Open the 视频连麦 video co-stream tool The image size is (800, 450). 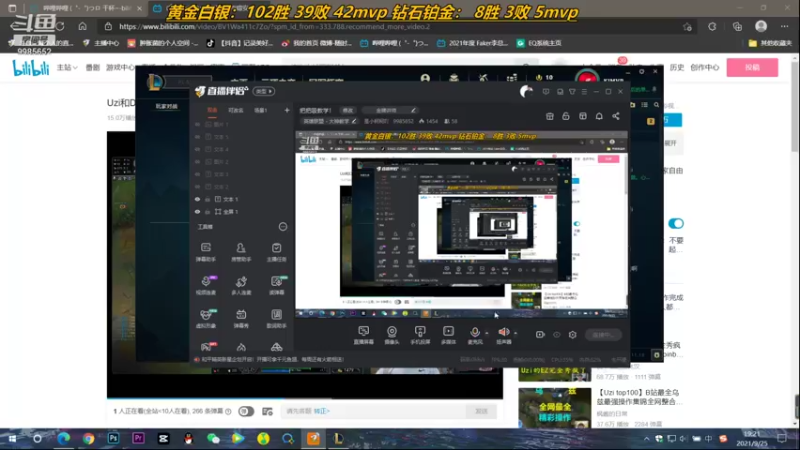(x=206, y=285)
